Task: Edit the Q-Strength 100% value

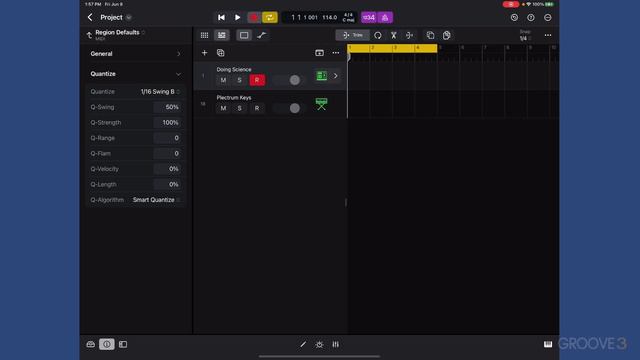Action: click(x=168, y=122)
